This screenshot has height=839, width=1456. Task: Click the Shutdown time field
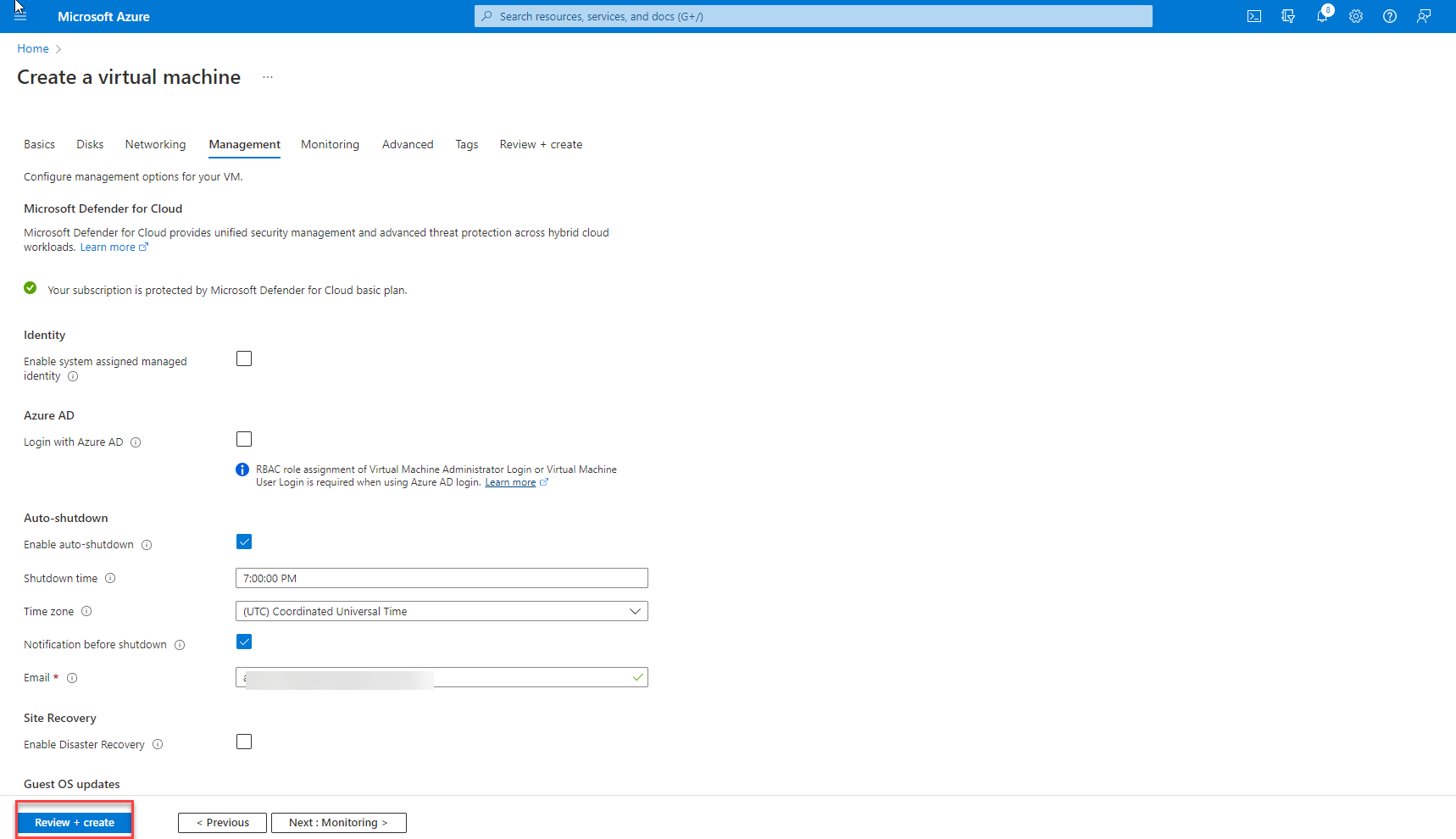click(x=442, y=578)
